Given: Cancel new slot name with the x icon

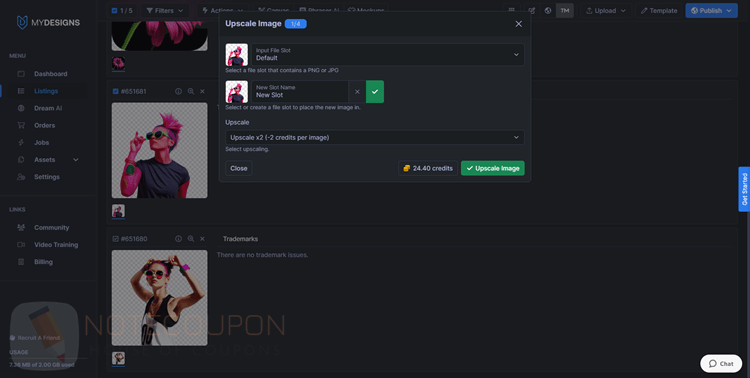Looking at the screenshot, I should pyautogui.click(x=357, y=92).
